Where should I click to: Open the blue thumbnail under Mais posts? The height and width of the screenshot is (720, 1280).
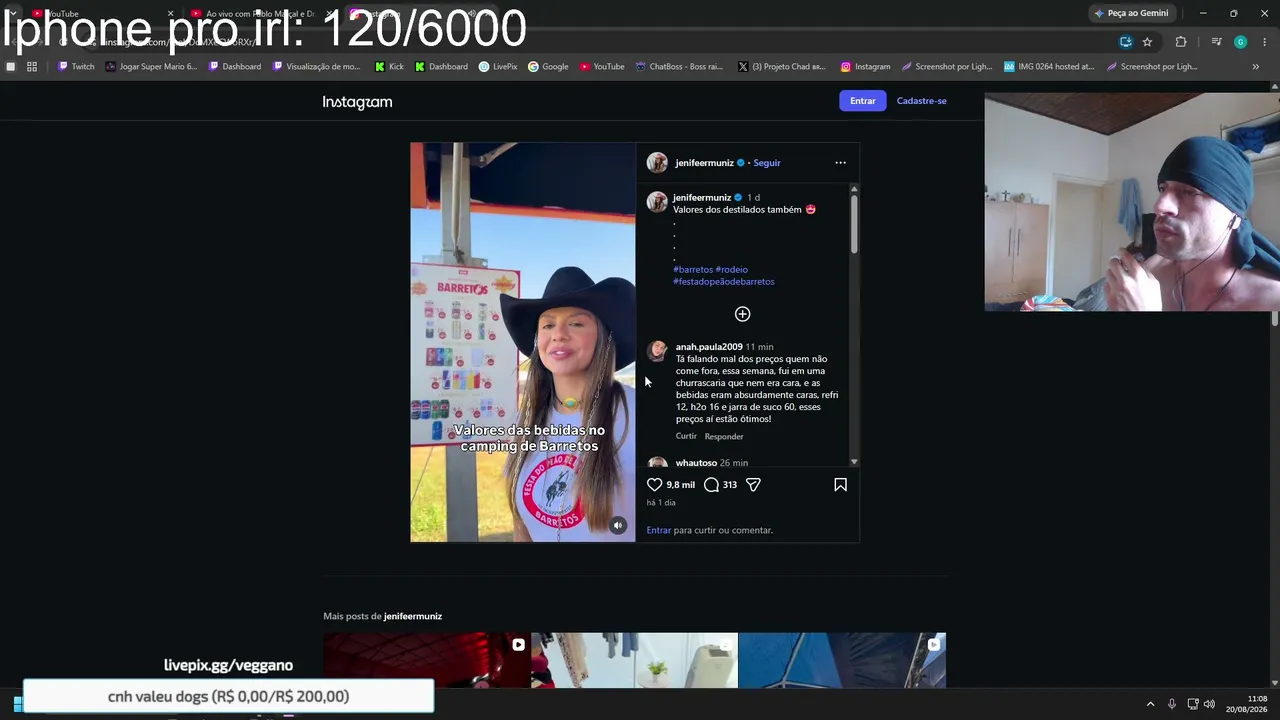pos(842,660)
